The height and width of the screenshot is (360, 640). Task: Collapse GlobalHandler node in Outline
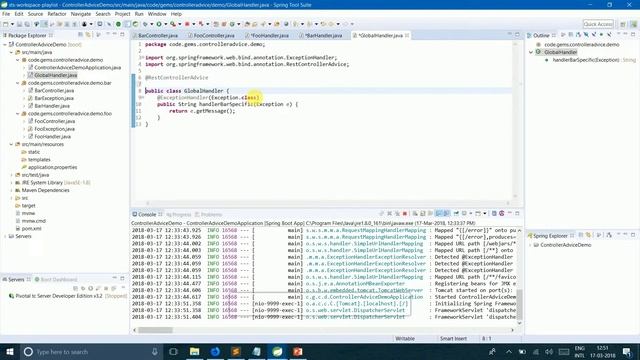(531, 52)
